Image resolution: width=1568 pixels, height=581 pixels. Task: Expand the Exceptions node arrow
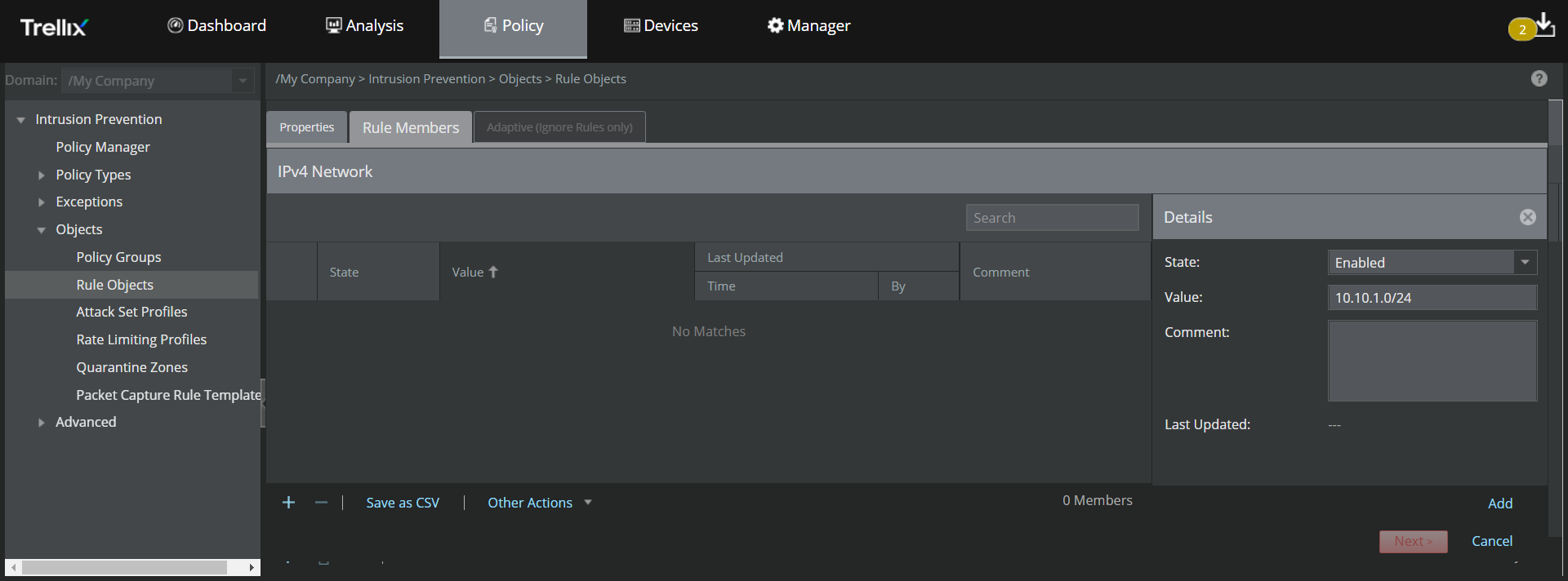(x=42, y=202)
